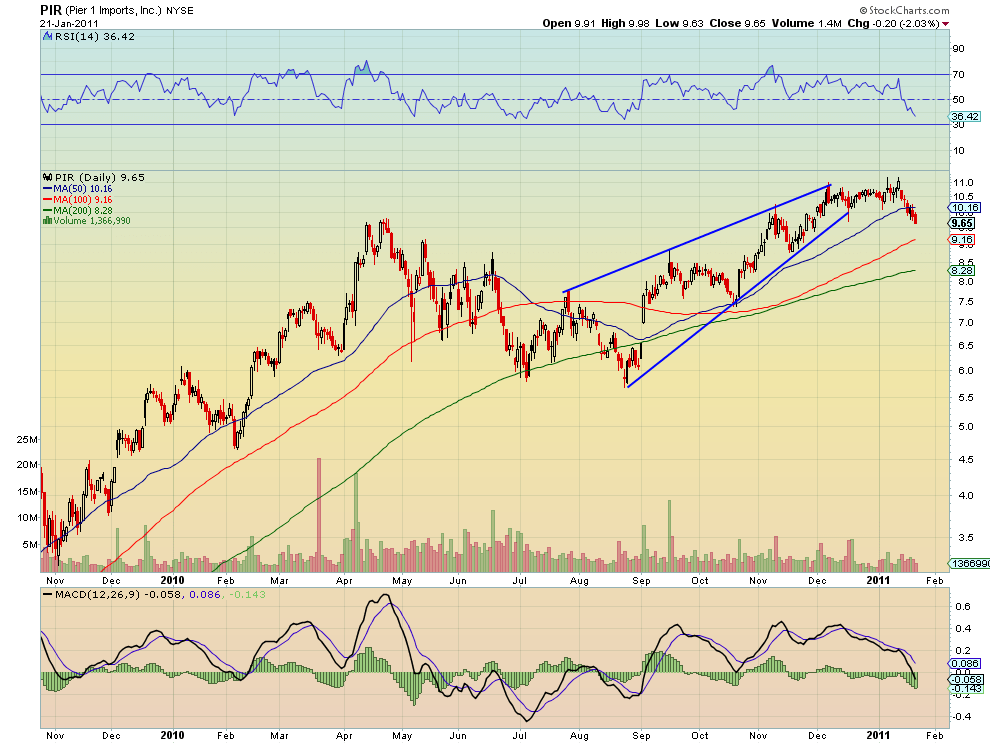Click the Jul label on price chart date axis
Screen dimensions: 990x744
click(x=520, y=580)
